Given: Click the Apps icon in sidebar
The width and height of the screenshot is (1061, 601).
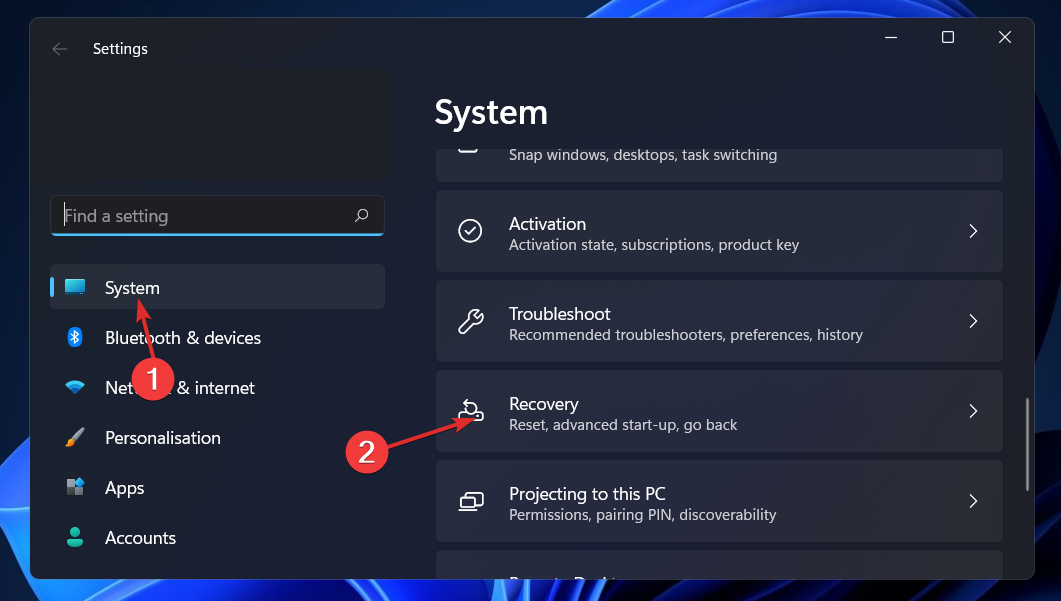Looking at the screenshot, I should click(x=75, y=488).
